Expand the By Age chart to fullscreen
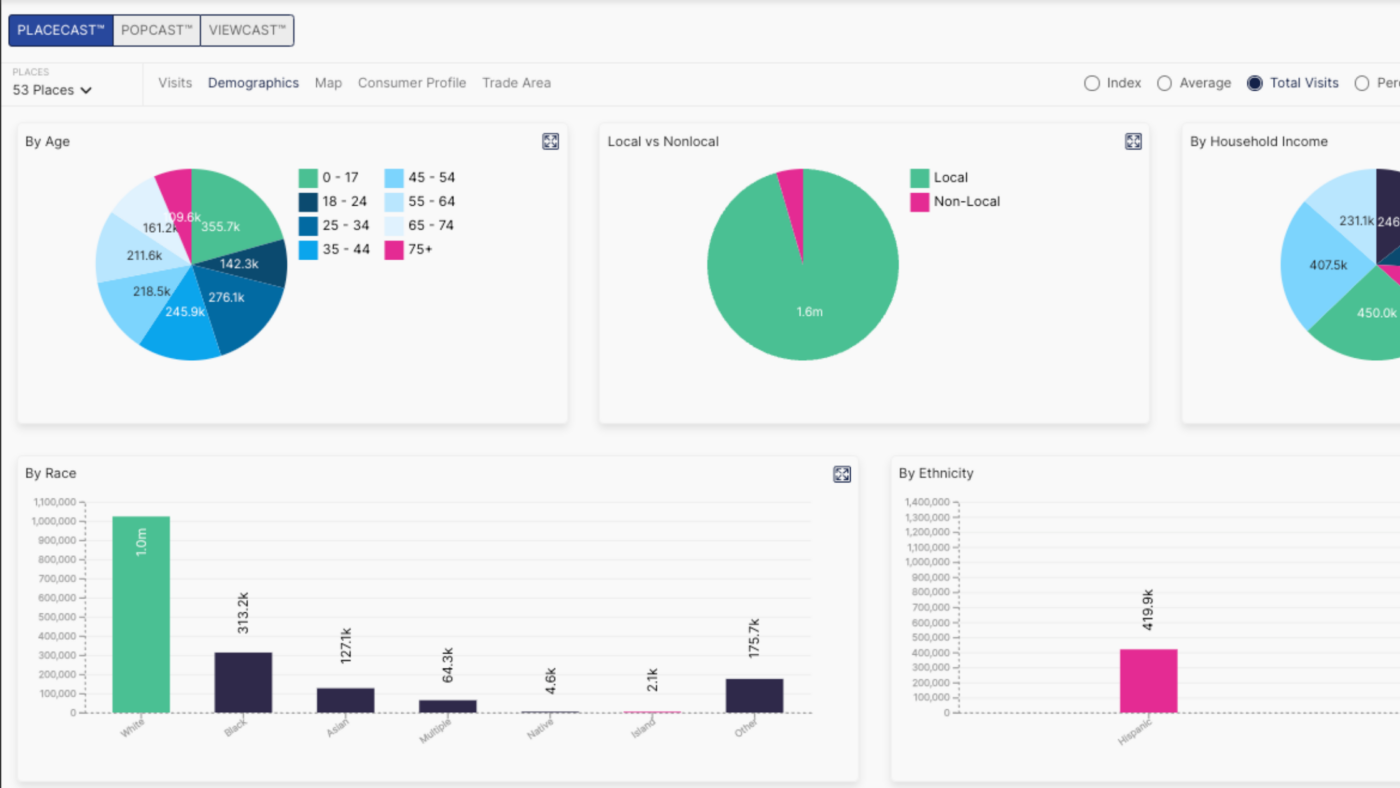Image resolution: width=1400 pixels, height=788 pixels. tap(550, 142)
